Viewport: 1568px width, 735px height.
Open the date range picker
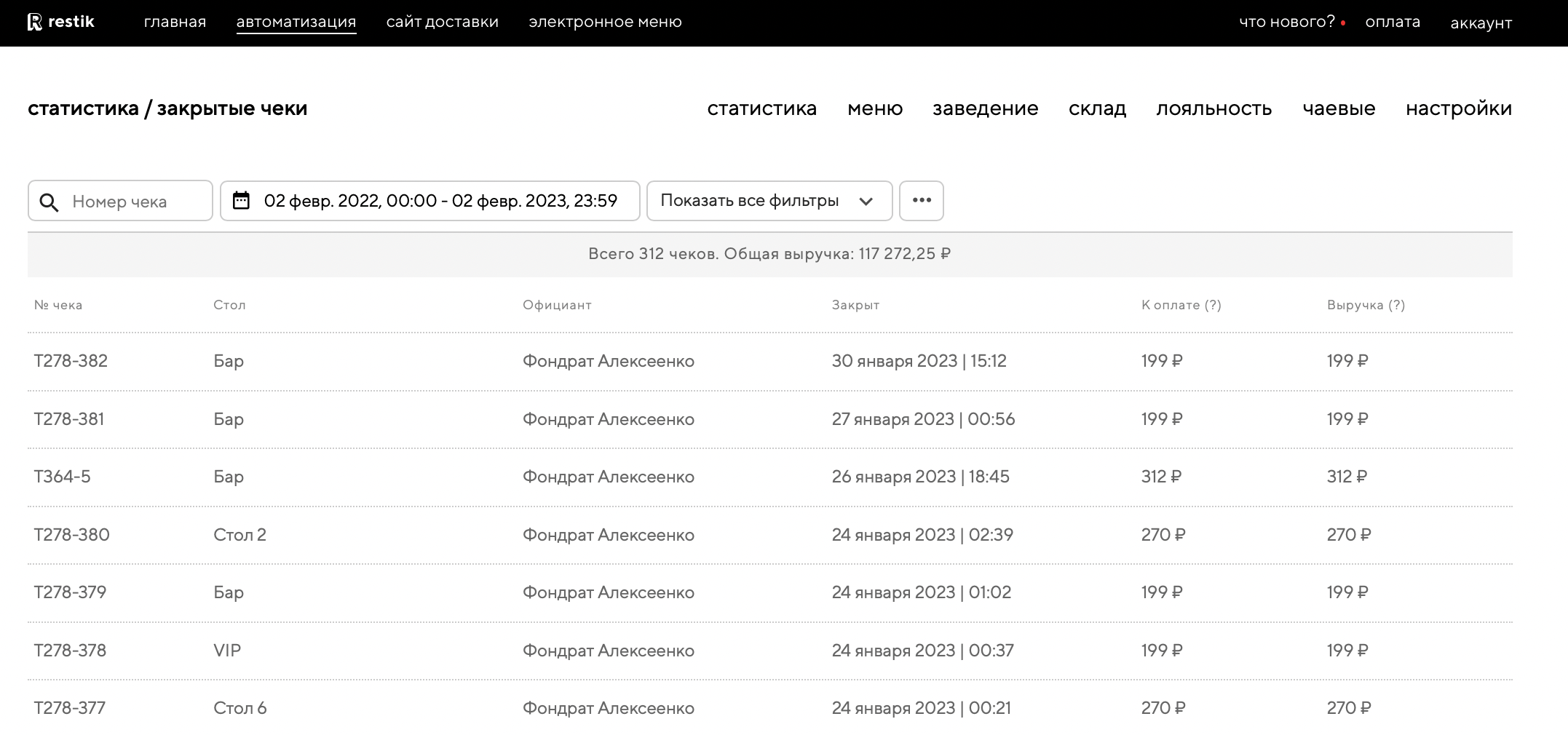440,201
